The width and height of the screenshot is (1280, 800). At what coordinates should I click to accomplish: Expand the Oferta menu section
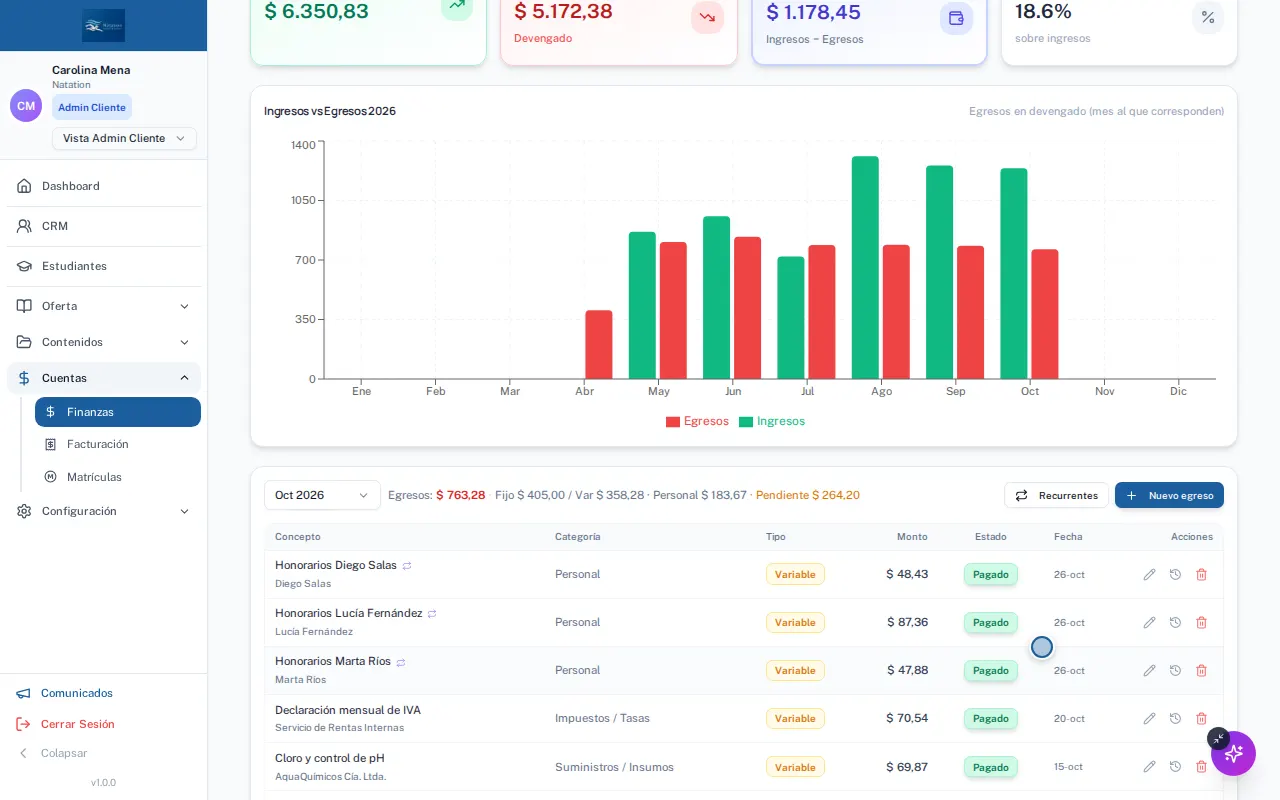104,306
